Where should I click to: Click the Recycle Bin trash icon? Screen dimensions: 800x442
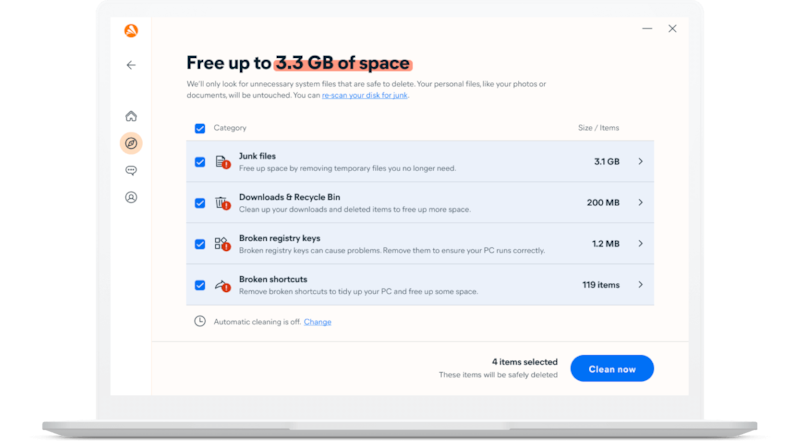[222, 203]
